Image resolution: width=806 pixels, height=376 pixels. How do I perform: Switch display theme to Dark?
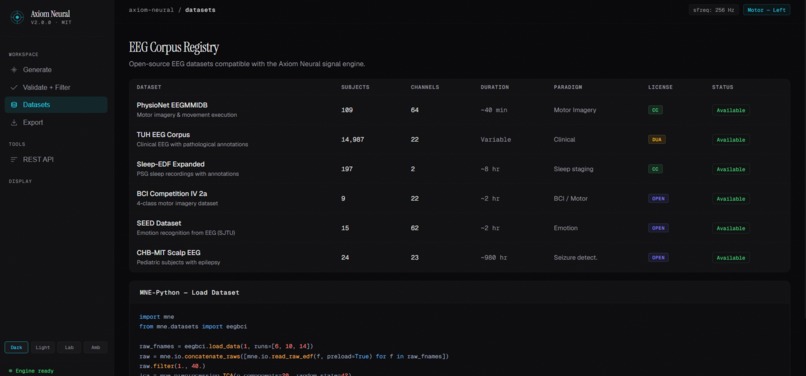click(x=16, y=347)
